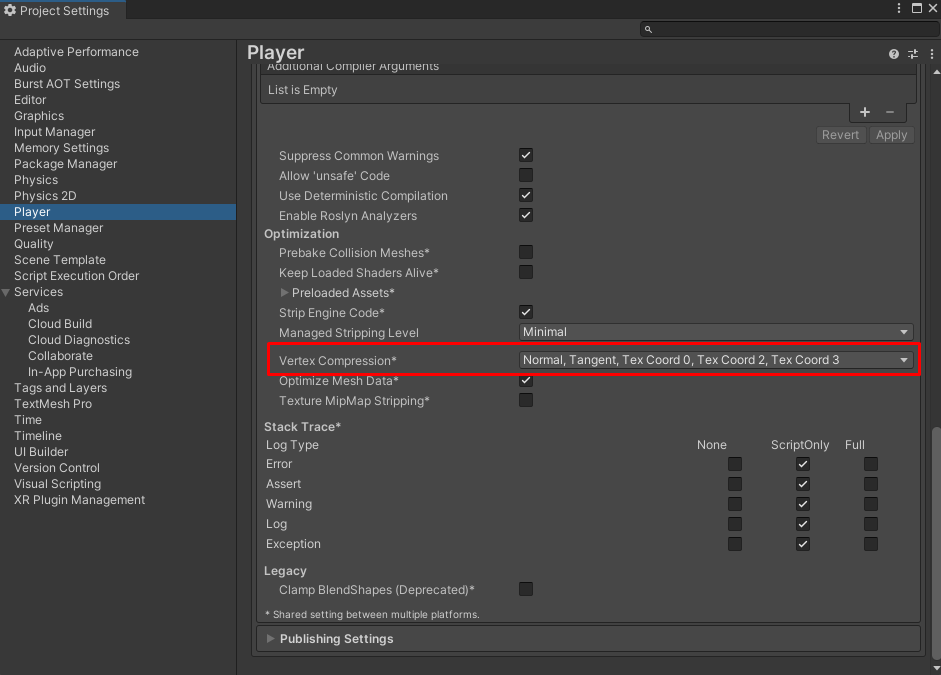Viewport: 941px width, 675px height.
Task: Expand Publishing Settings section
Action: 271,638
